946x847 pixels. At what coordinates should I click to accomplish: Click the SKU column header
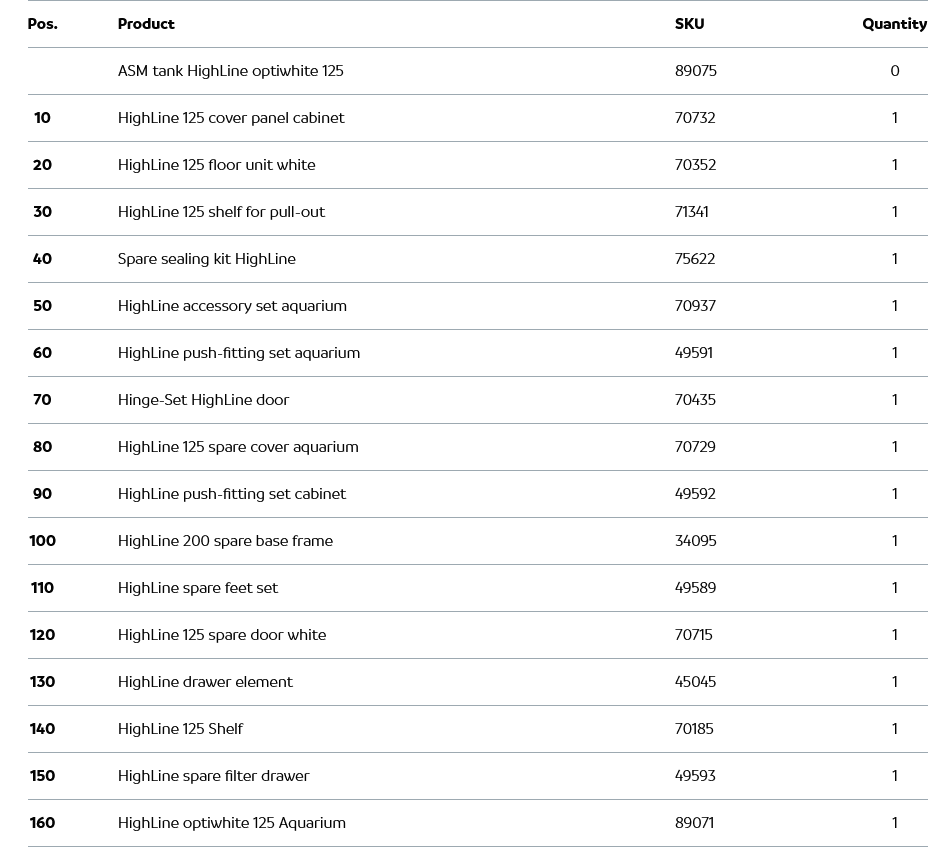[x=689, y=24]
